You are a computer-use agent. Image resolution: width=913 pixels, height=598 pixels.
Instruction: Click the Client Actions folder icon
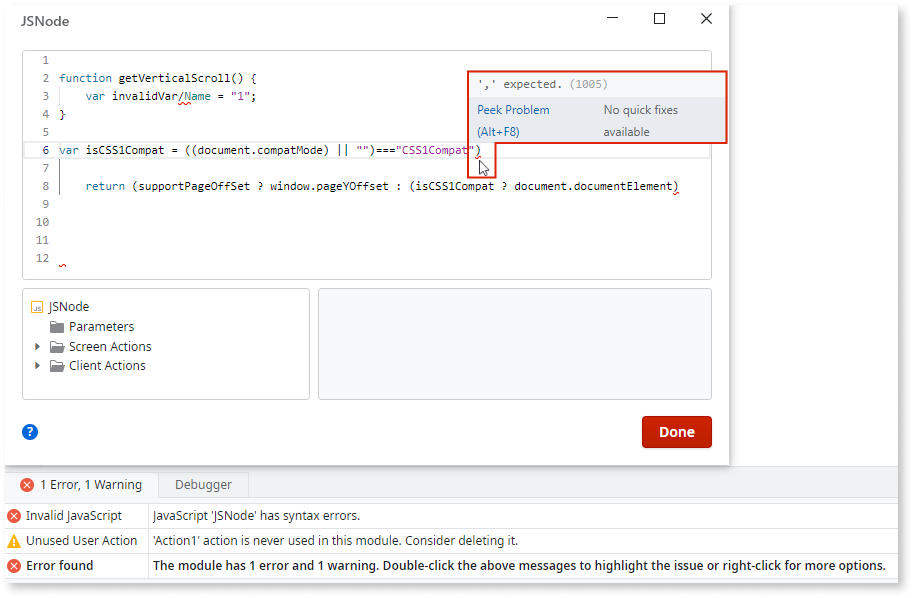[56, 366]
